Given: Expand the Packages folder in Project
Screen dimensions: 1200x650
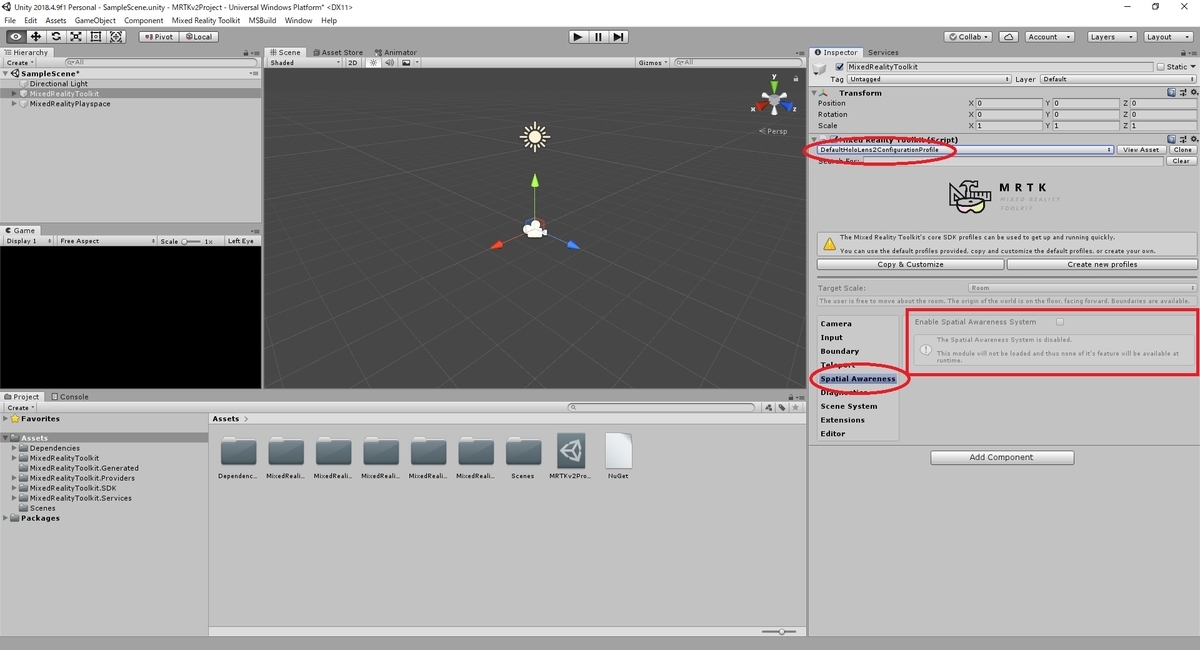Looking at the screenshot, I should [7, 518].
